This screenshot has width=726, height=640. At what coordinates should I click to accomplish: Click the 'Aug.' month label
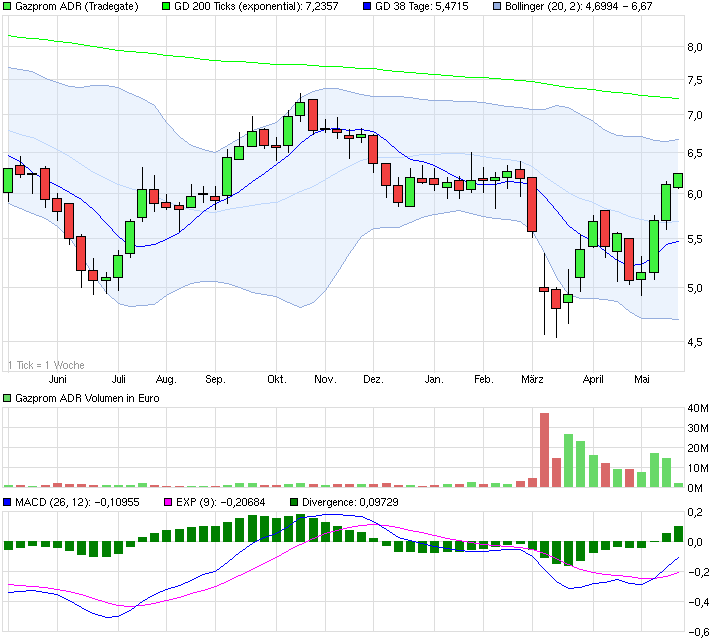coord(166,379)
